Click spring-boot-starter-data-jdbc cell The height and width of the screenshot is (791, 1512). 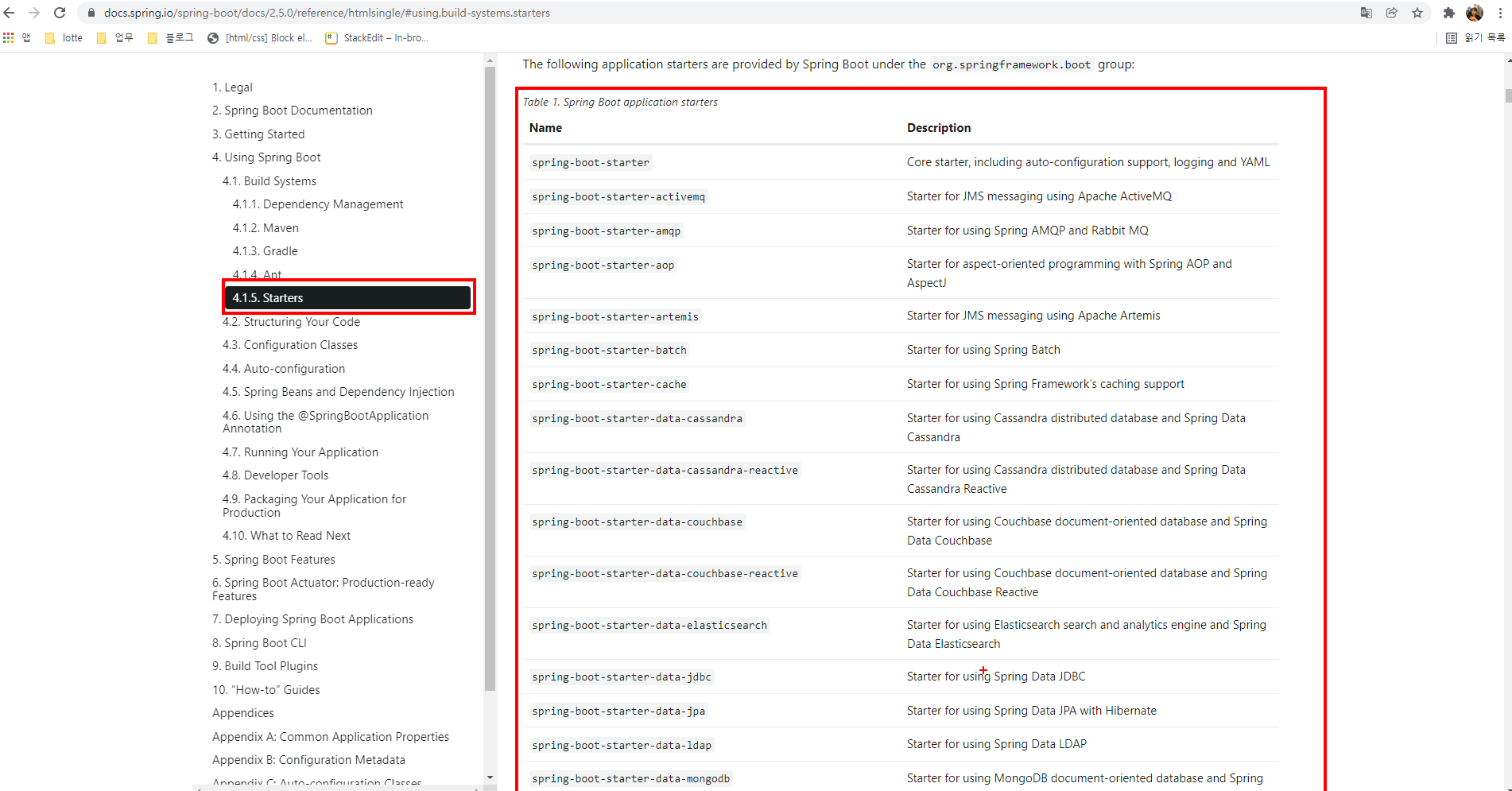[x=622, y=677]
